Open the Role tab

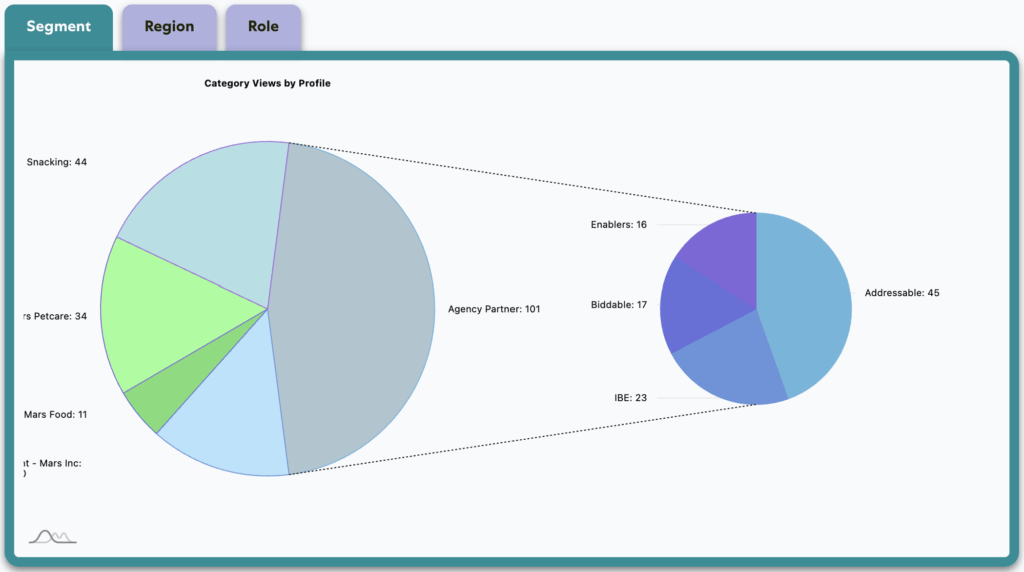click(x=263, y=27)
